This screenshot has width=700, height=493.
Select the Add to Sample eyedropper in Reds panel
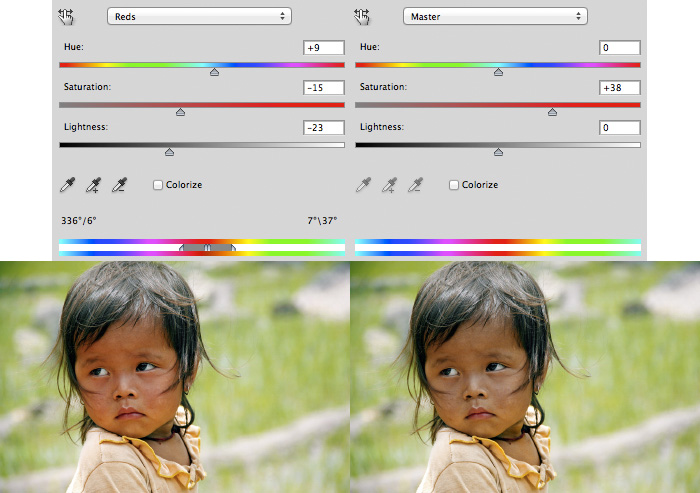93,184
